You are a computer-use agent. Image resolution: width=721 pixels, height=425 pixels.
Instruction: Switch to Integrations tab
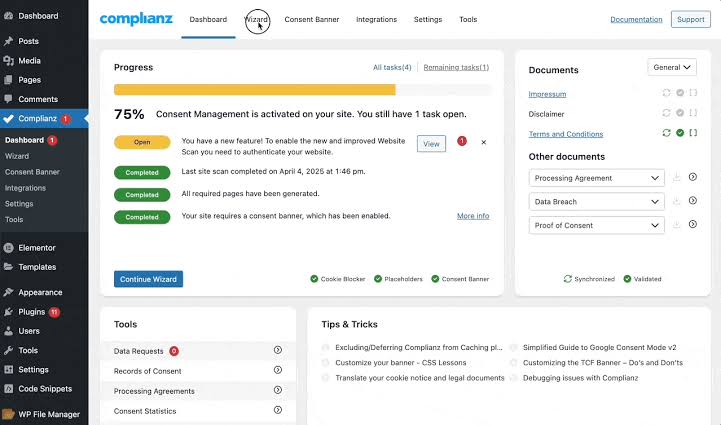(x=376, y=19)
